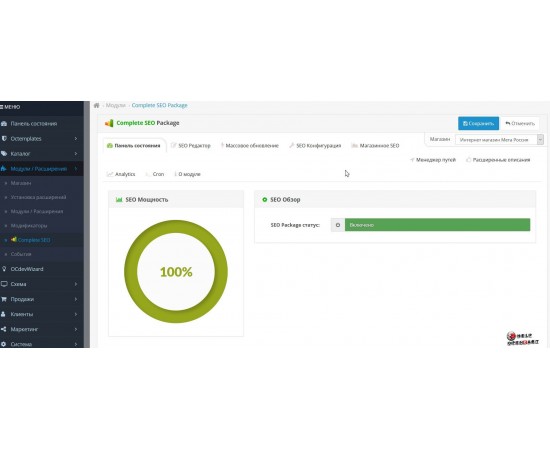Click the Octemplates shield icon
This screenshot has height=450, width=550.
pos(4,139)
